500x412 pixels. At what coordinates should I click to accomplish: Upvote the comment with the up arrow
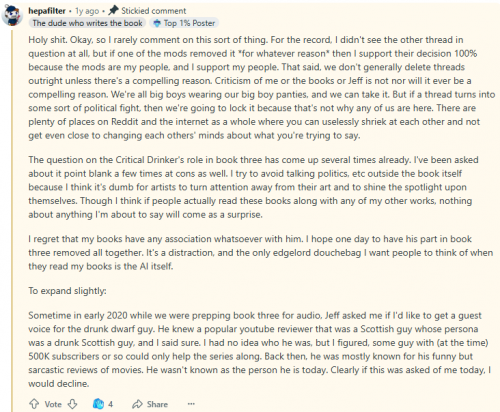[34, 404]
